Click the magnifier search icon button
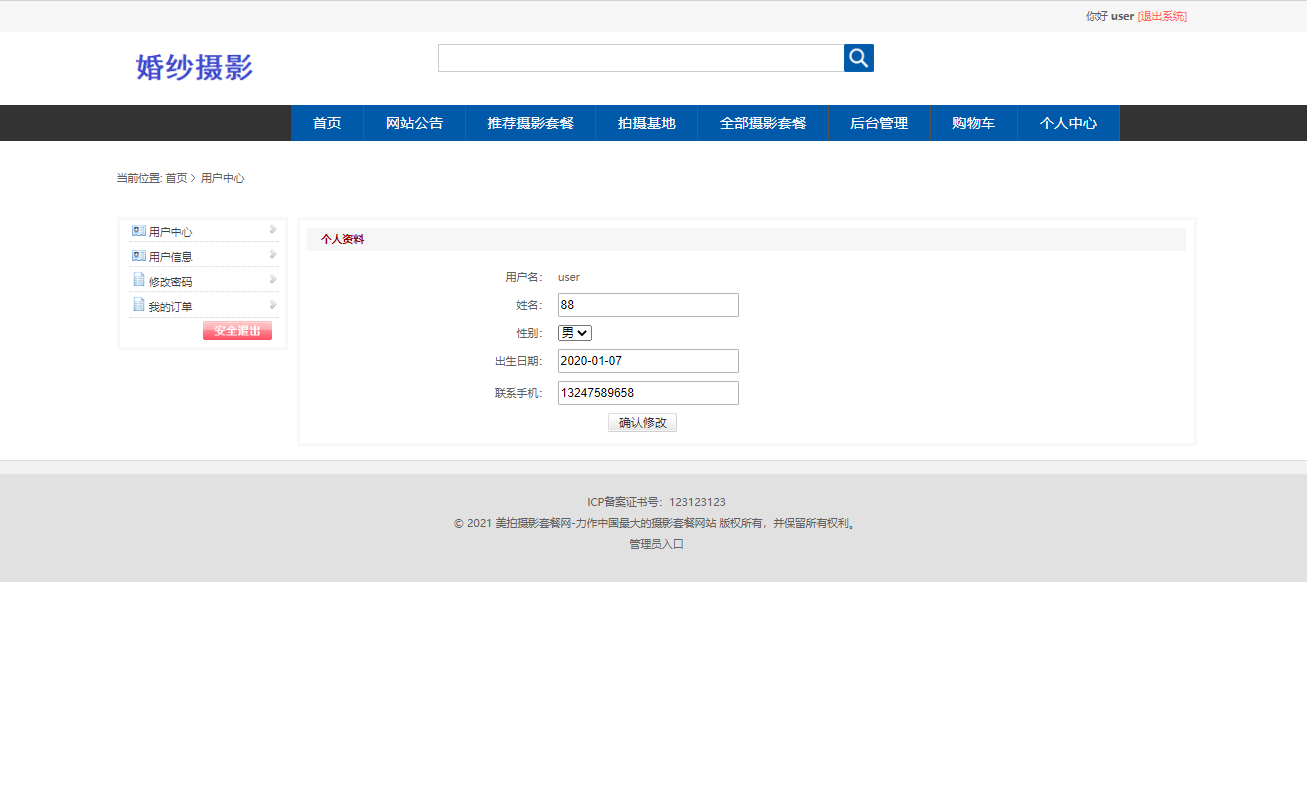 pyautogui.click(x=858, y=58)
